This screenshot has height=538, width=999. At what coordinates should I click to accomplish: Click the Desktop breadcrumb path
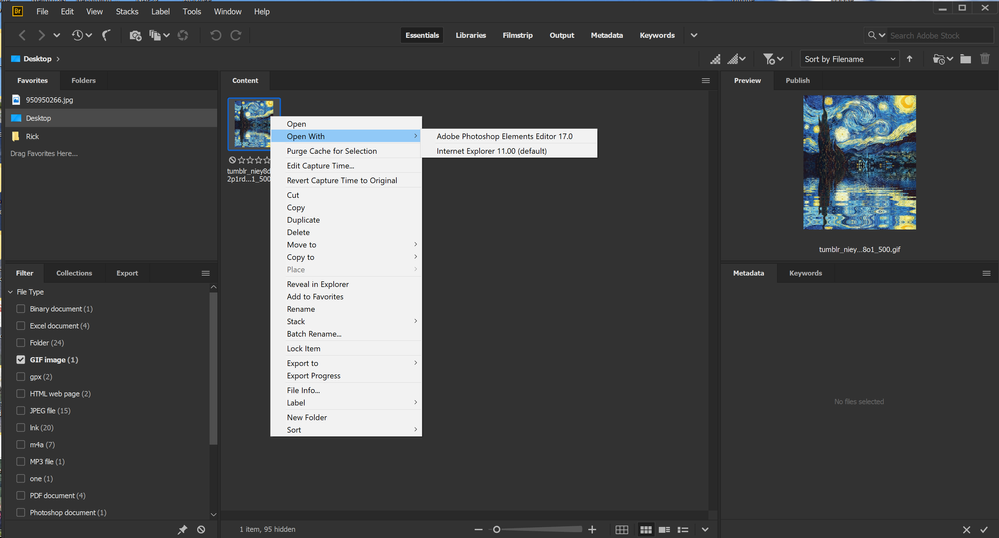click(37, 59)
